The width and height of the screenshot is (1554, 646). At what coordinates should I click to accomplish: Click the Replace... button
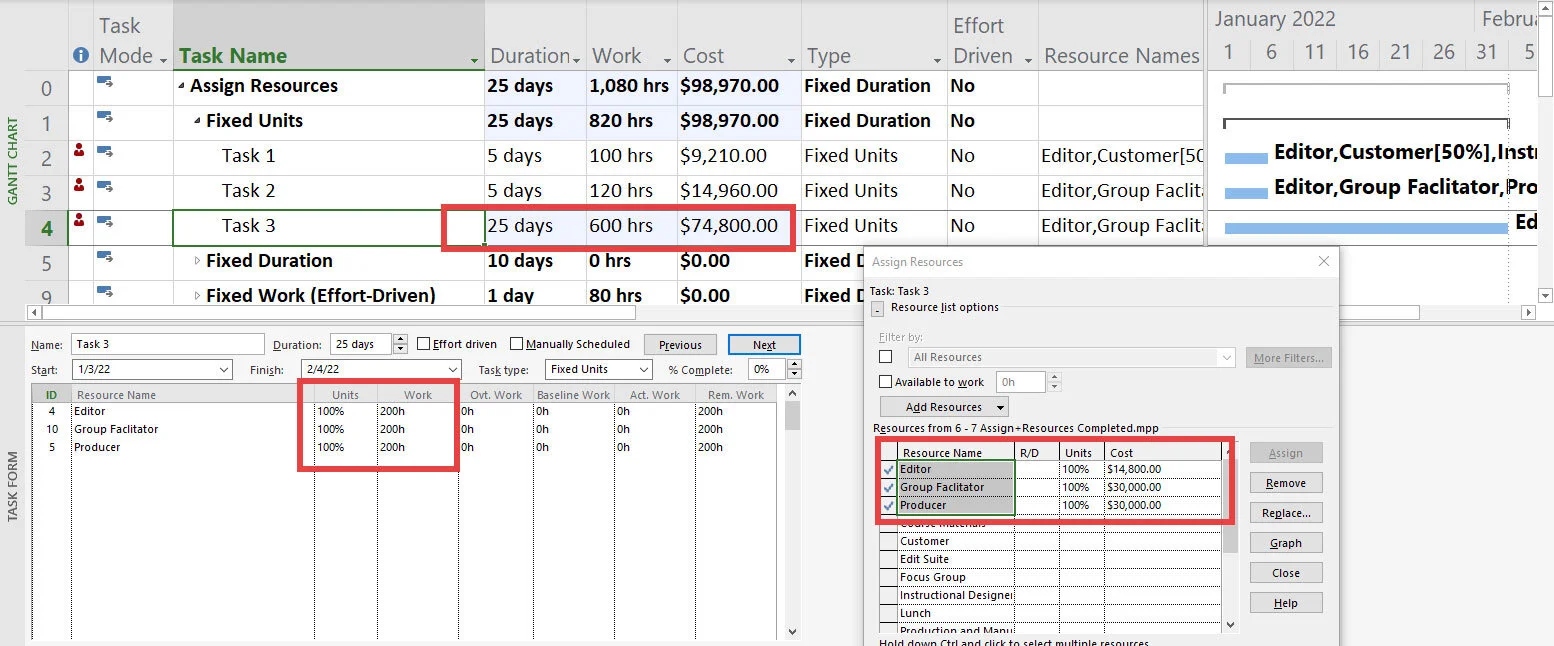(1286, 513)
